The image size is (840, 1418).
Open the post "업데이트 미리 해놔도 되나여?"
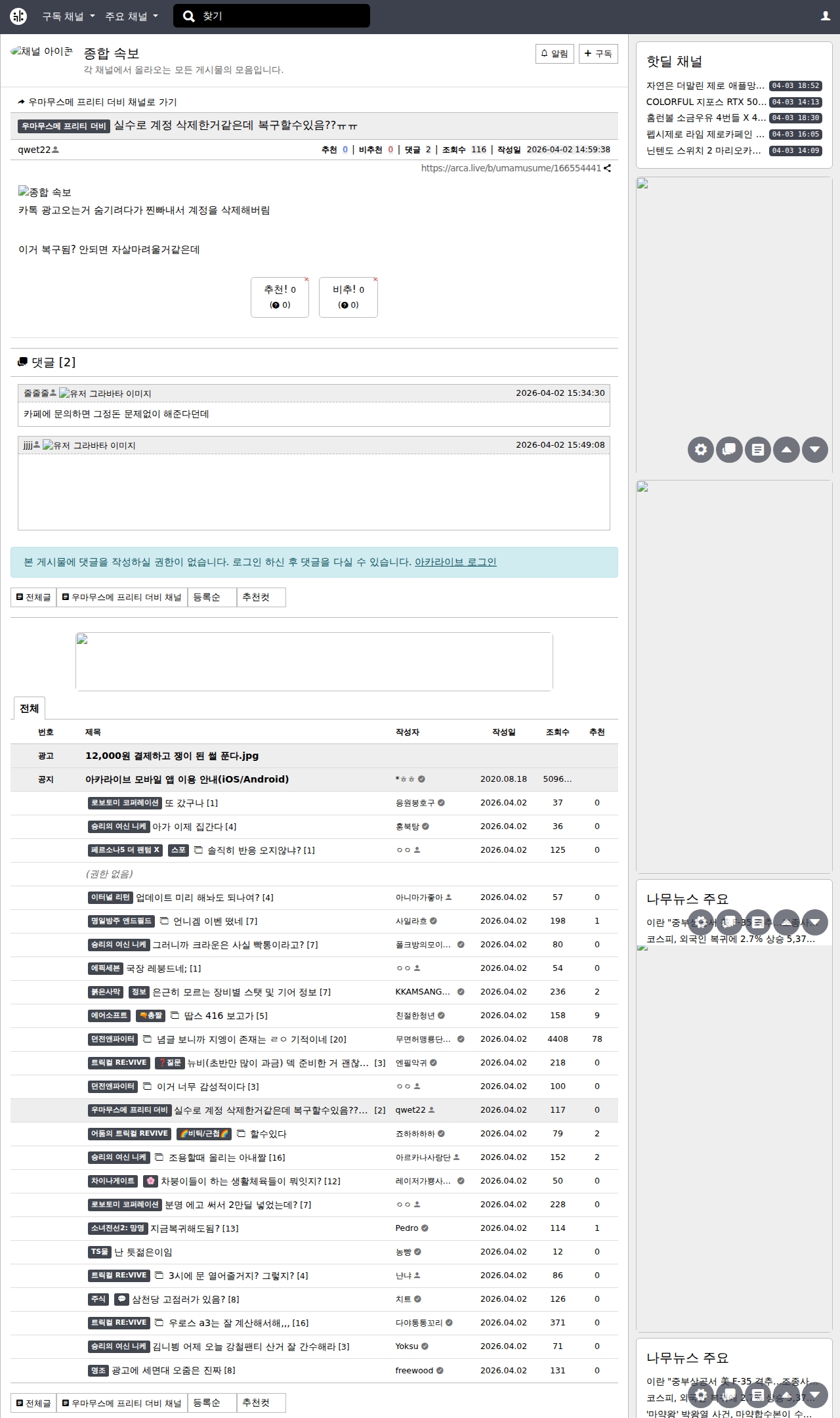pos(198,897)
